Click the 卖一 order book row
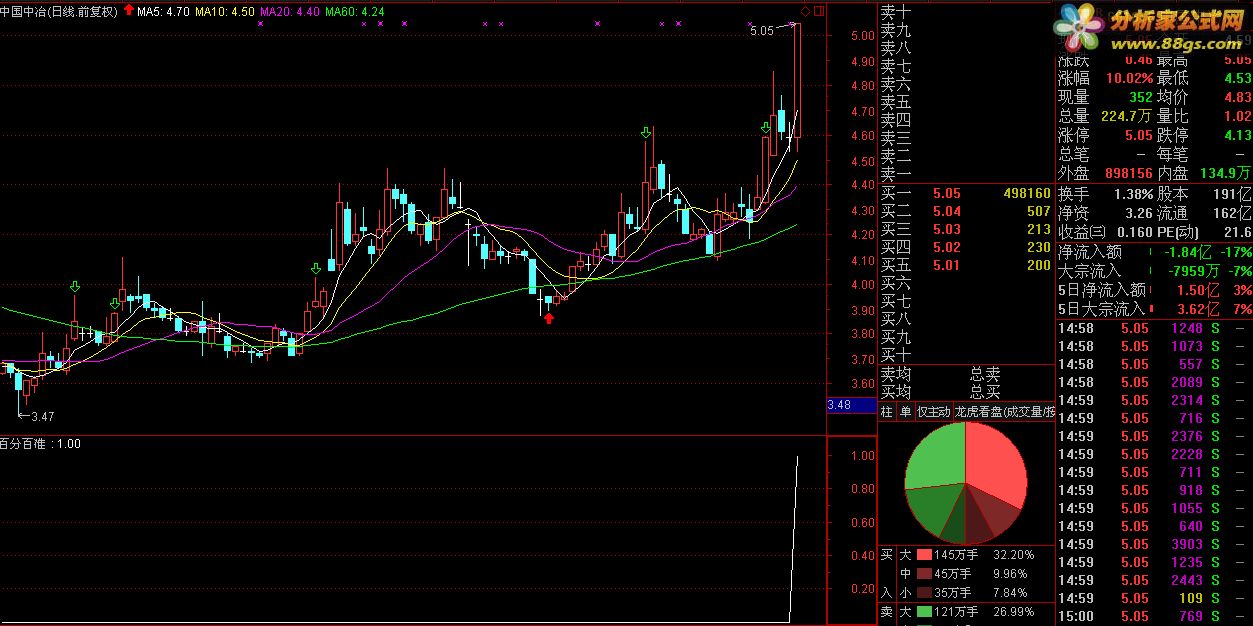Viewport: 1253px width, 626px height. [x=966, y=174]
